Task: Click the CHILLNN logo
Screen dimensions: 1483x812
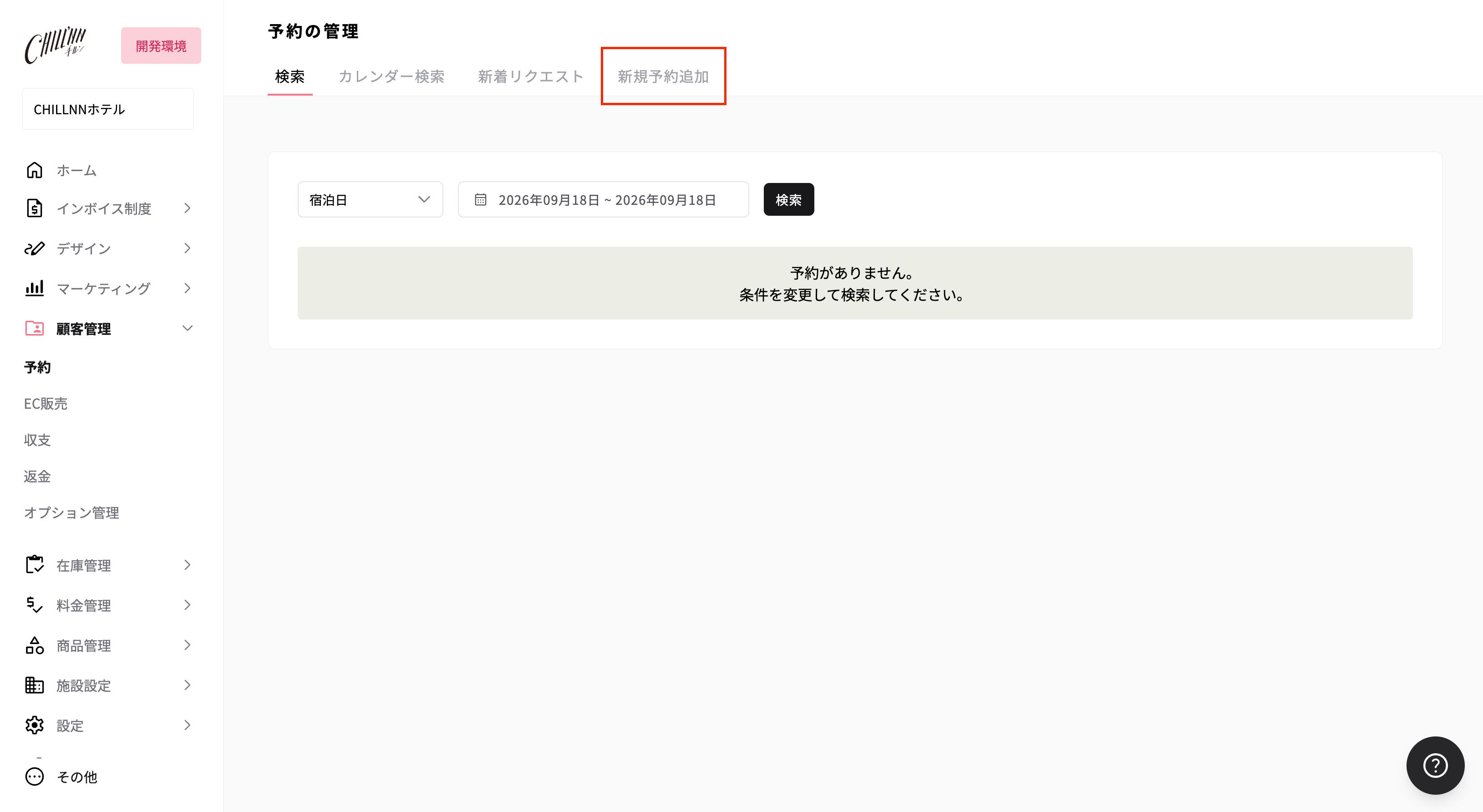Action: point(55,45)
